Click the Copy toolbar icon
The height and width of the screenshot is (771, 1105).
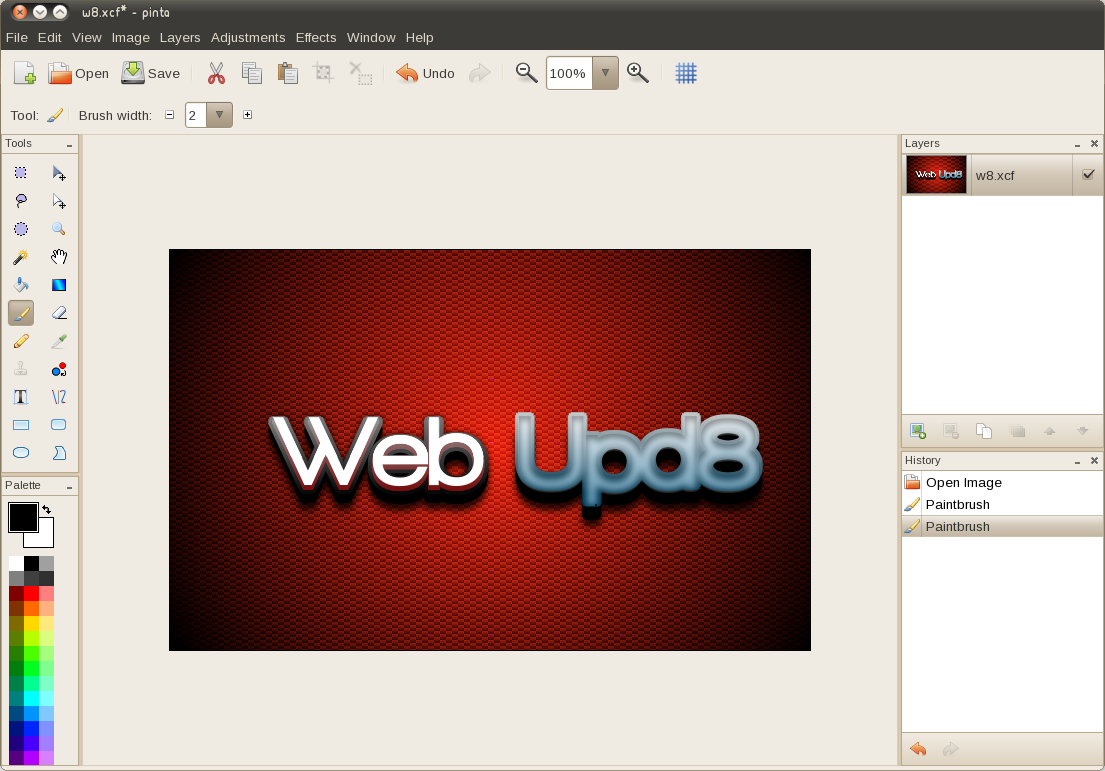pyautogui.click(x=252, y=73)
